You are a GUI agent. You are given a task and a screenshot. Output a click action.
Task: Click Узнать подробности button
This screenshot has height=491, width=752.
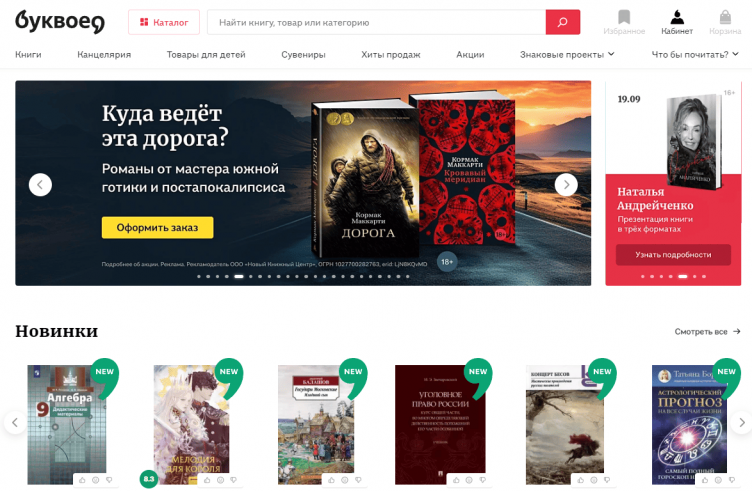coord(673,255)
